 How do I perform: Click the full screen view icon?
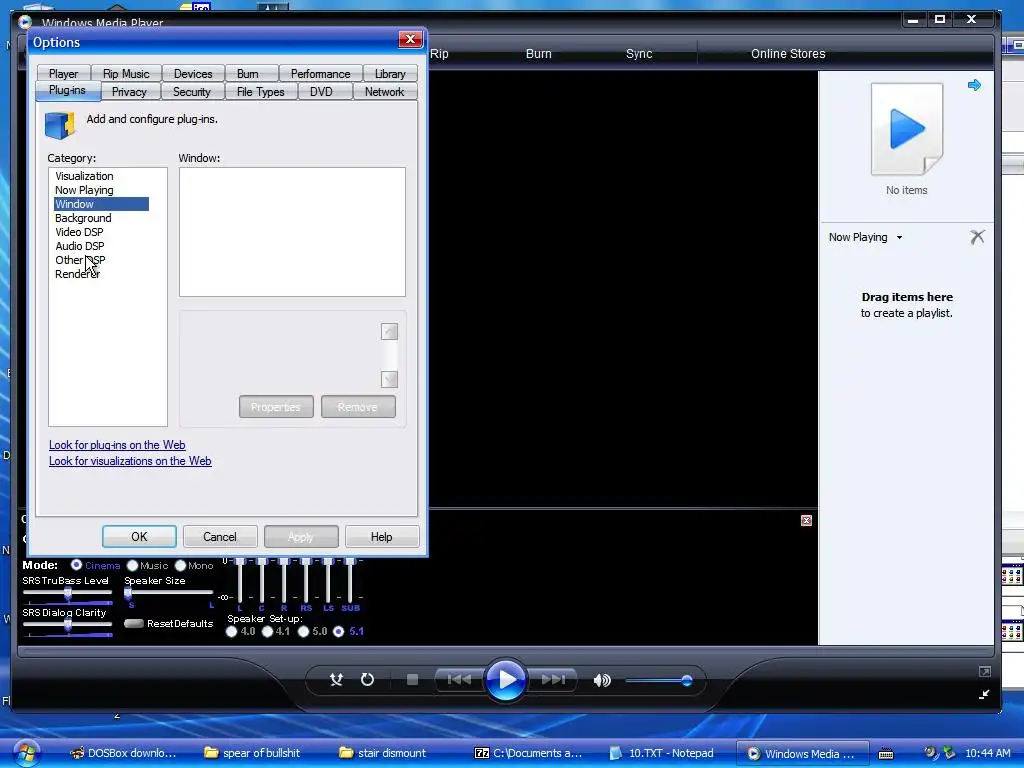pos(985,671)
